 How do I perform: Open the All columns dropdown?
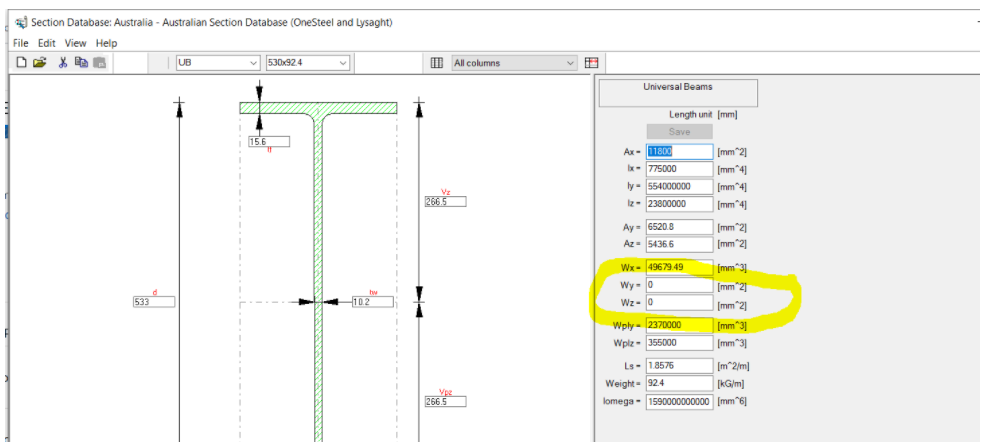pos(514,63)
